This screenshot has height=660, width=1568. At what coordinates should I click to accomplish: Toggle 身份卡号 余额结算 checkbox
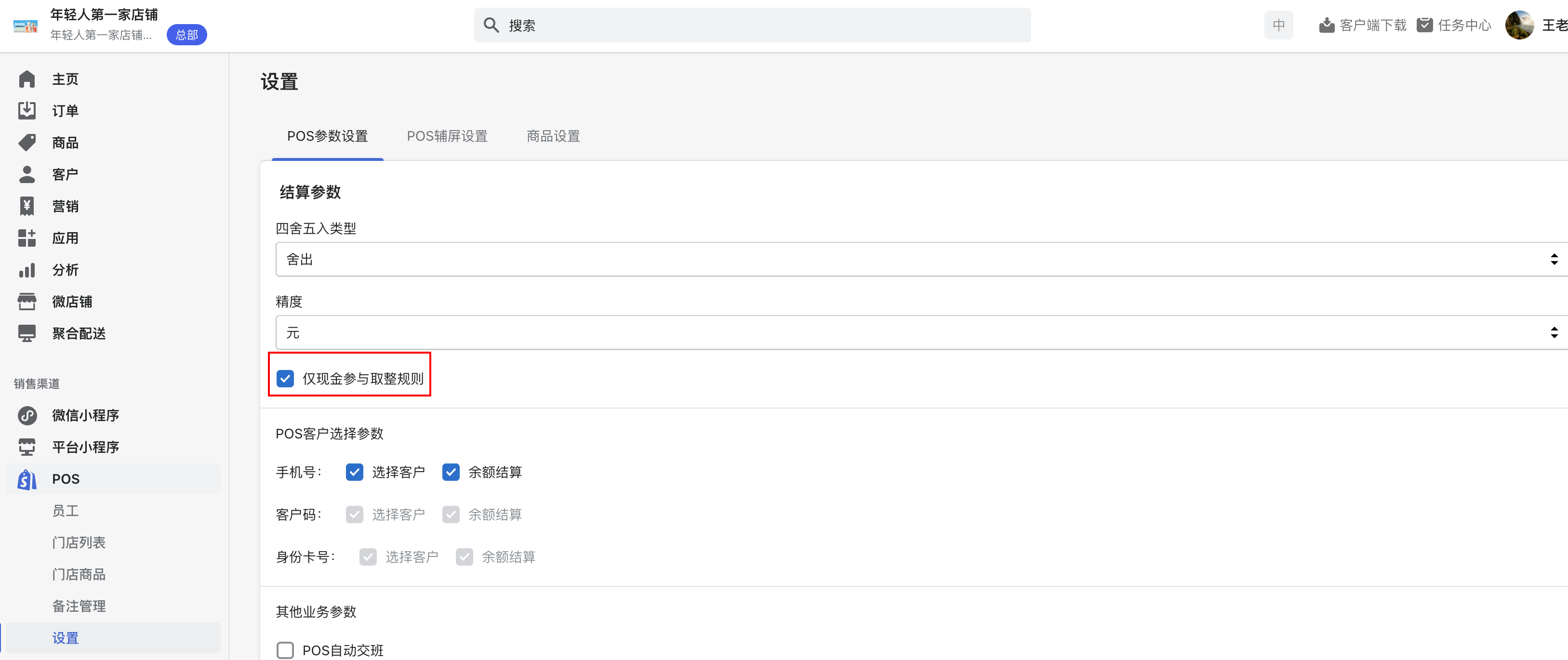click(464, 557)
